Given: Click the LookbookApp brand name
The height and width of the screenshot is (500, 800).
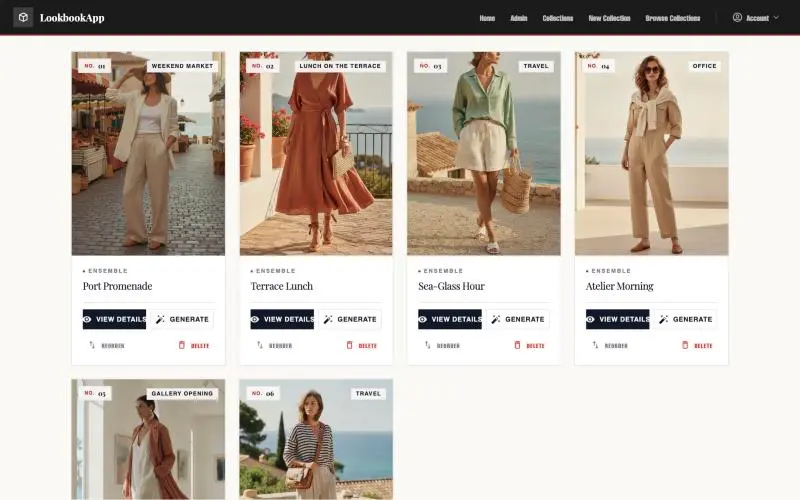Looking at the screenshot, I should pos(72,18).
